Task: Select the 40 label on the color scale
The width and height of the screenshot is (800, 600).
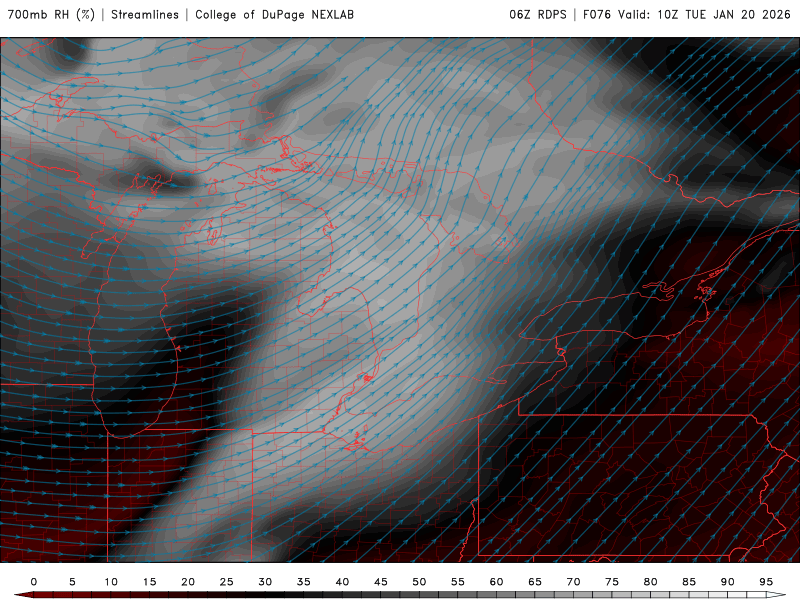Action: point(342,582)
